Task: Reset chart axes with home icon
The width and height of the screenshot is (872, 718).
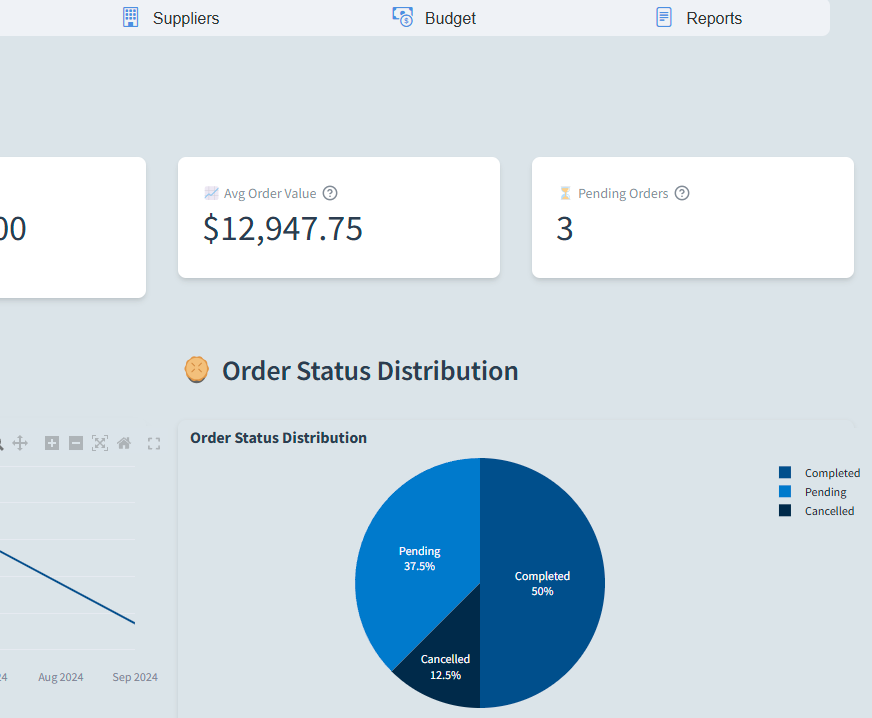Action: [124, 443]
